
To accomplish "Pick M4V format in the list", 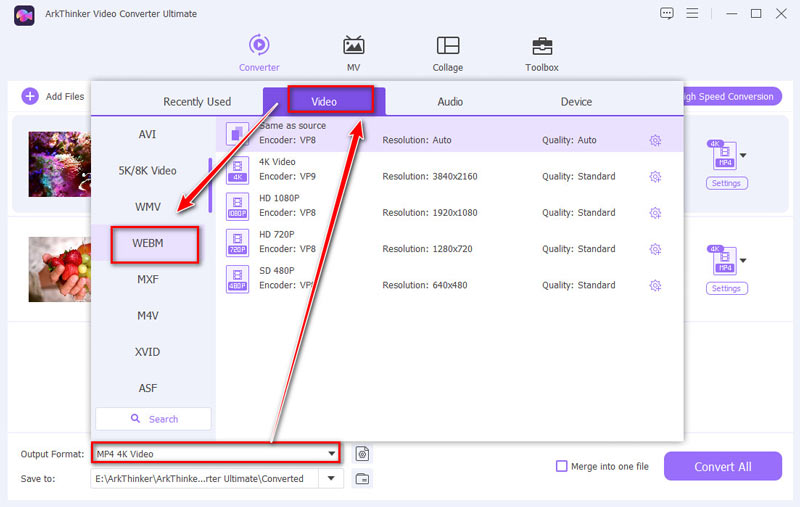I will coord(147,316).
